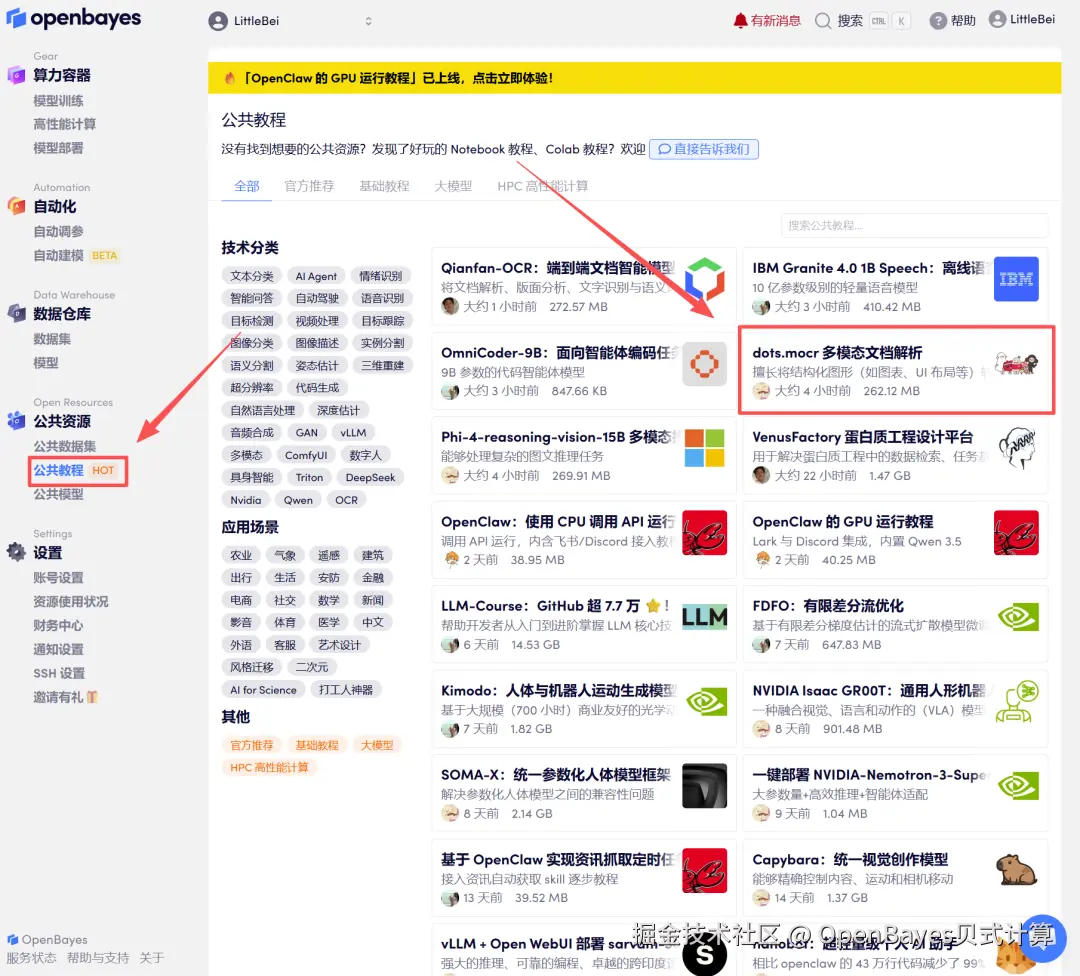The image size is (1080, 976).
Task: Select the 基础教程 tab
Action: point(384,186)
